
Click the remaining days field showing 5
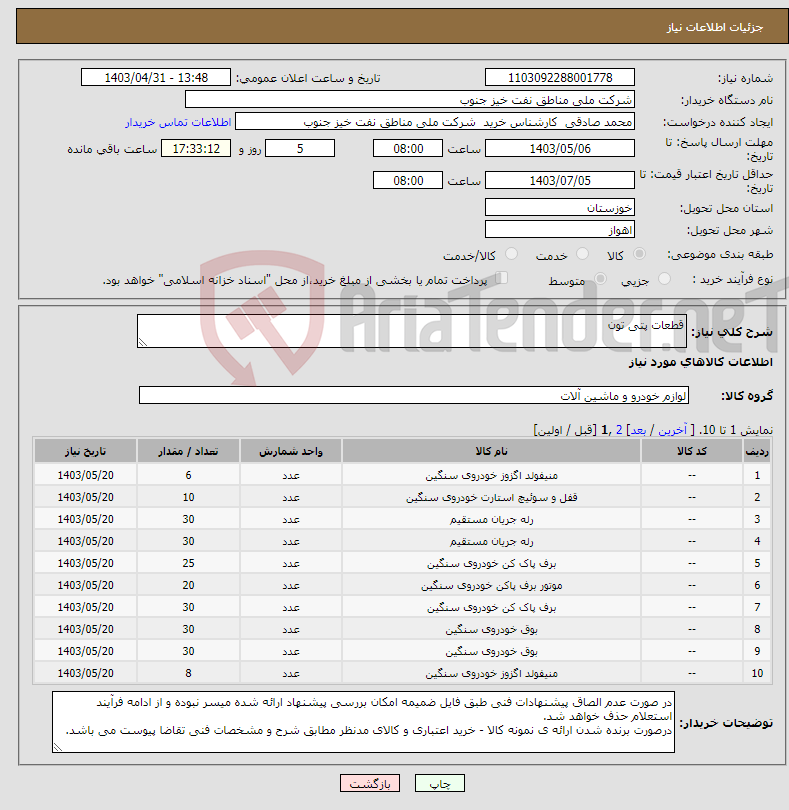(300, 148)
